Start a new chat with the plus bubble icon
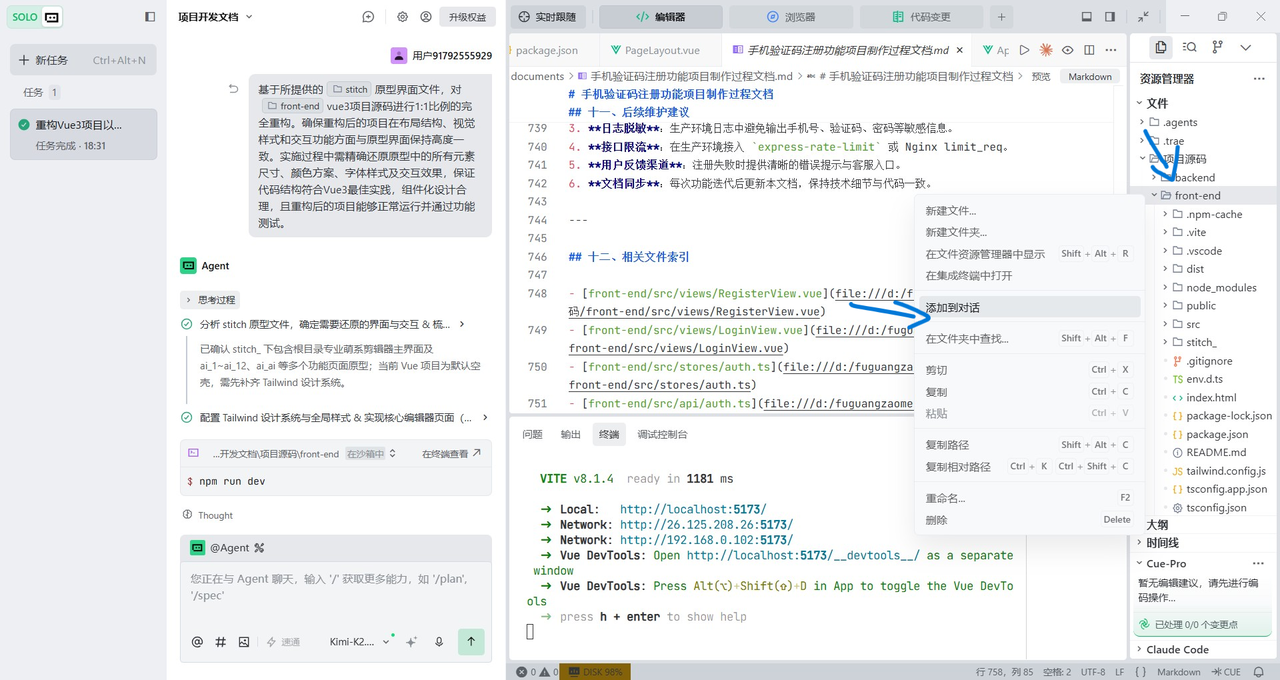 pos(369,17)
